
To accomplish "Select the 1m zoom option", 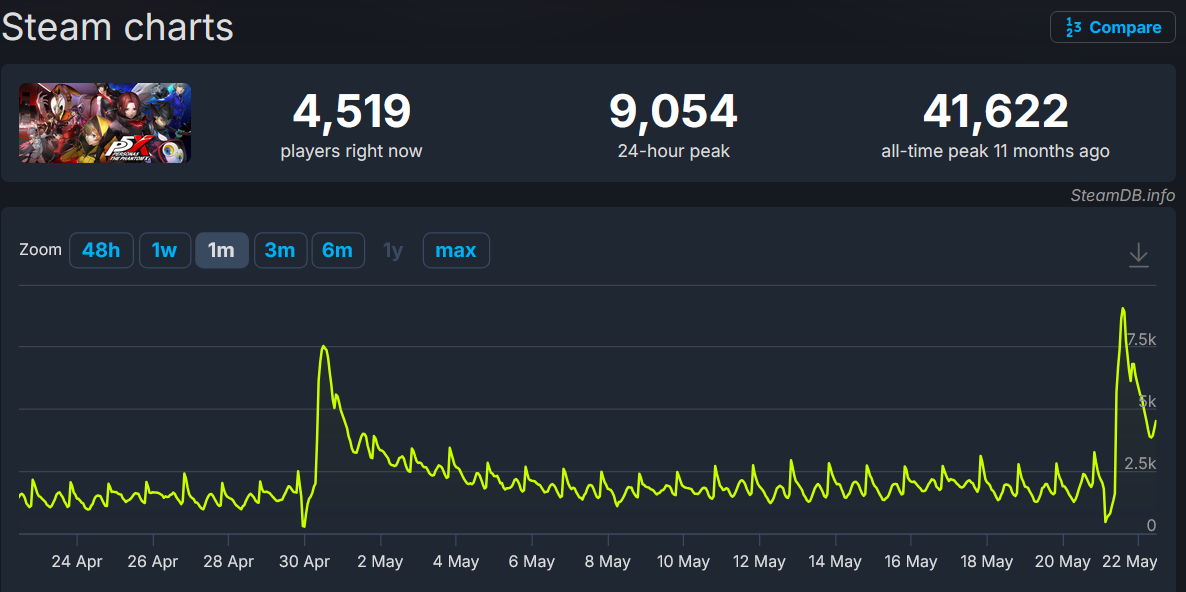I will click(222, 250).
